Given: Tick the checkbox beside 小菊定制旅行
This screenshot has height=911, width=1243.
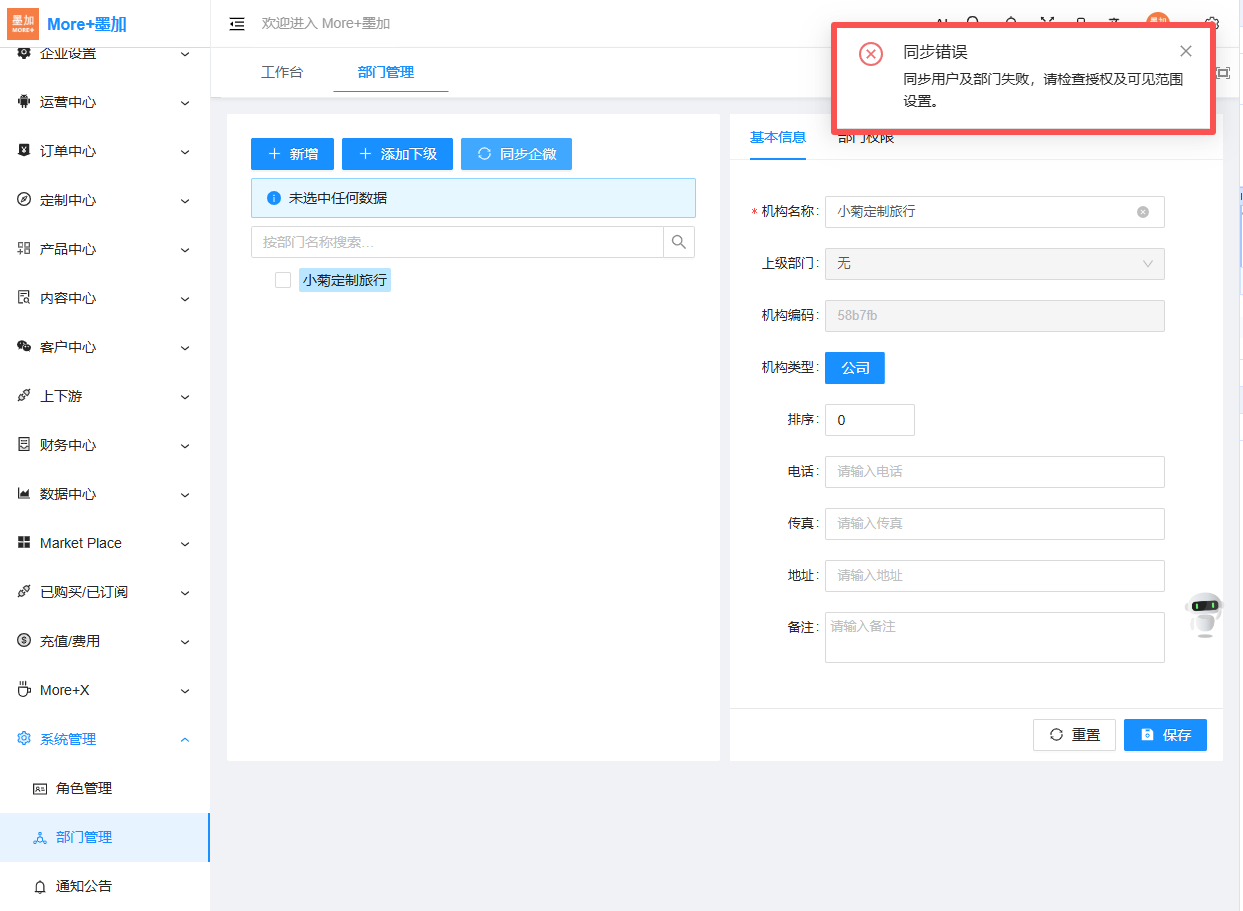Looking at the screenshot, I should click(x=283, y=281).
